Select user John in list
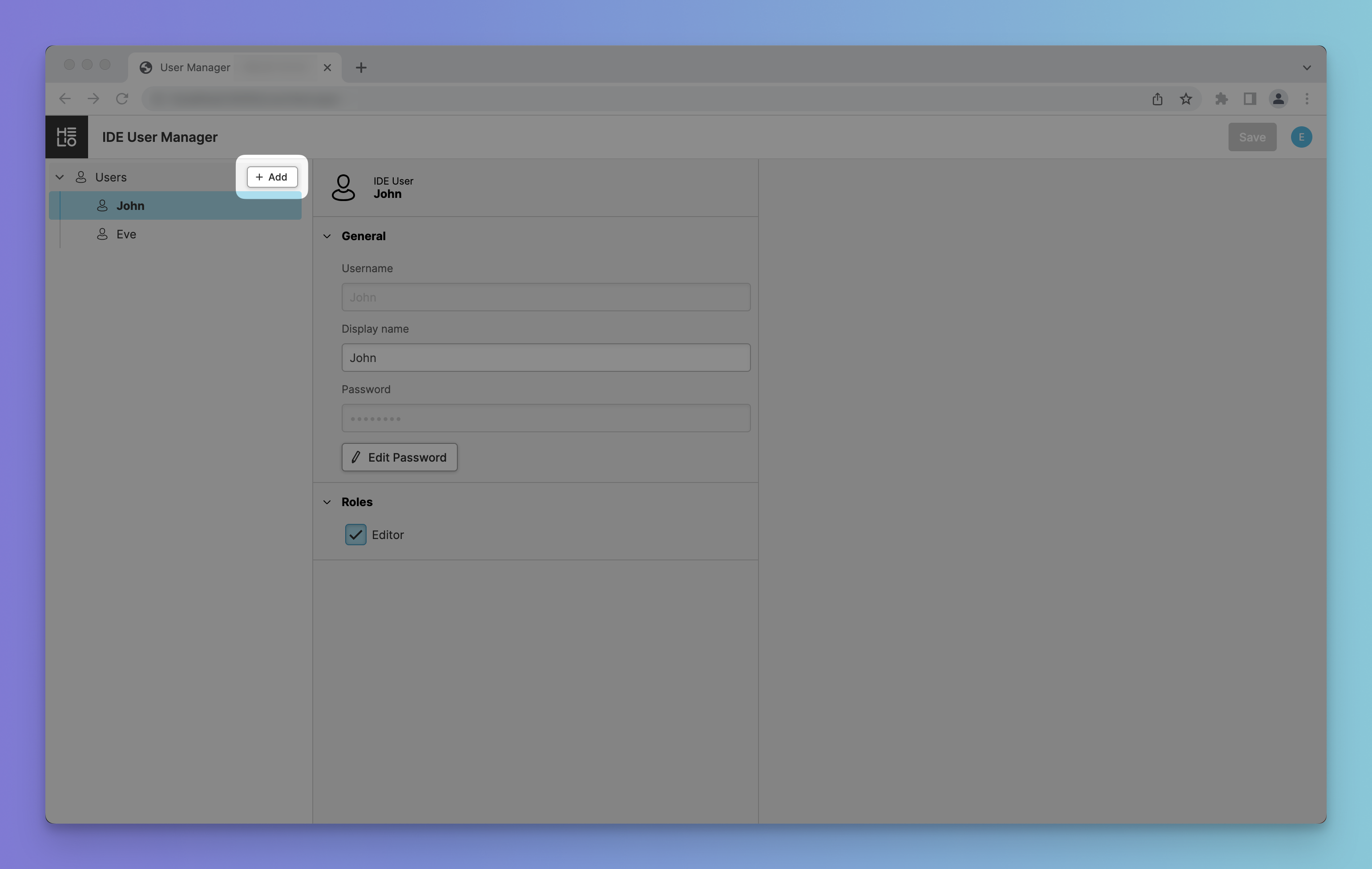Viewport: 1372px width, 869px height. coord(130,205)
